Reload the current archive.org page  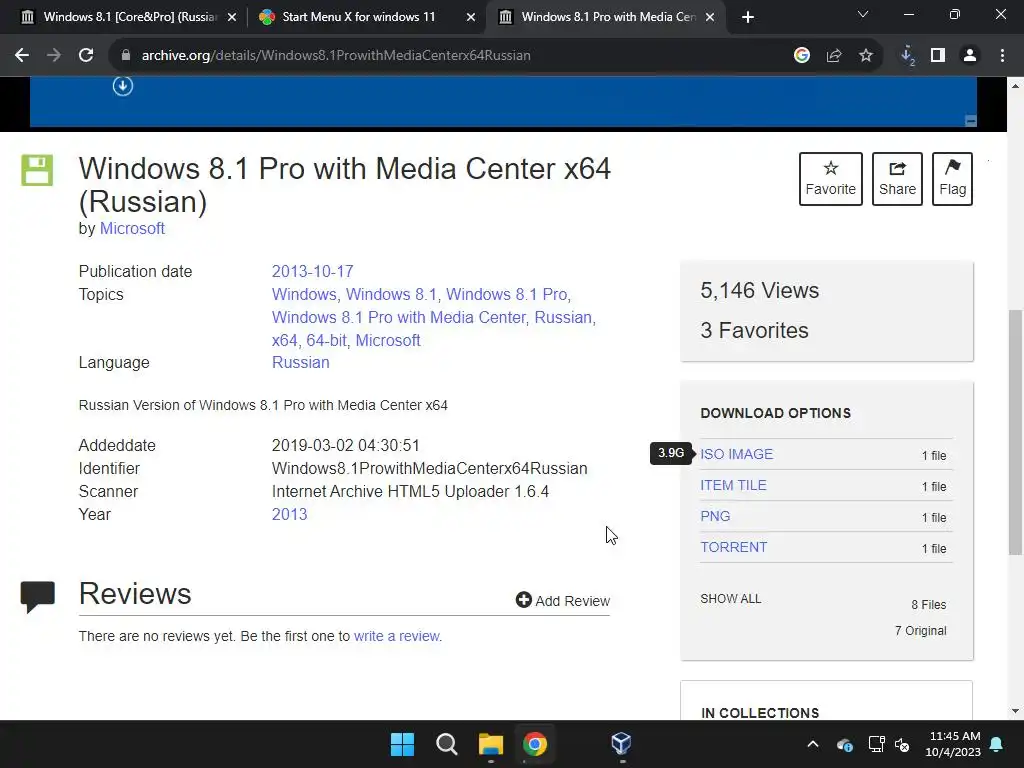coord(86,56)
